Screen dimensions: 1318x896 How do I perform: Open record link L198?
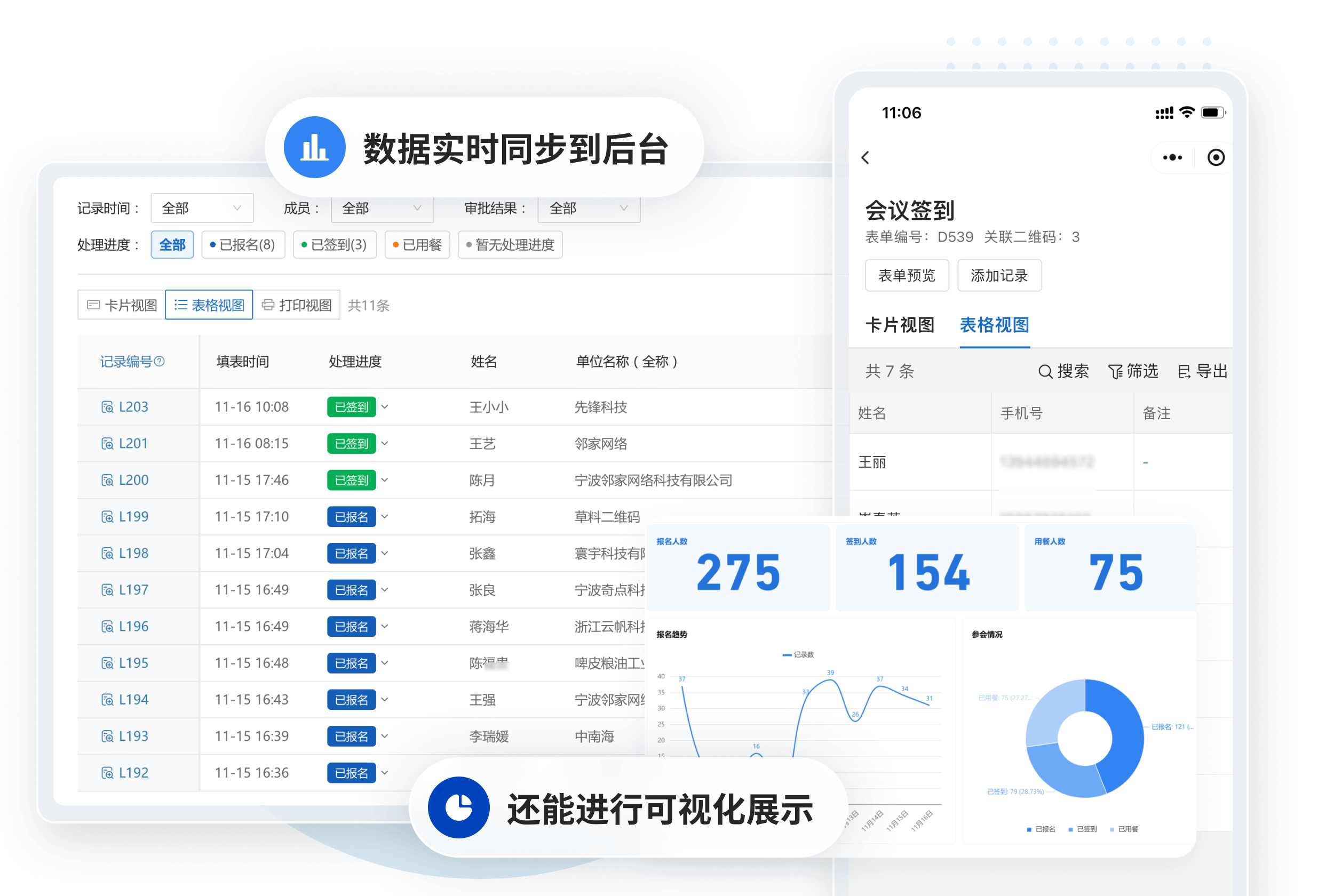[x=133, y=553]
